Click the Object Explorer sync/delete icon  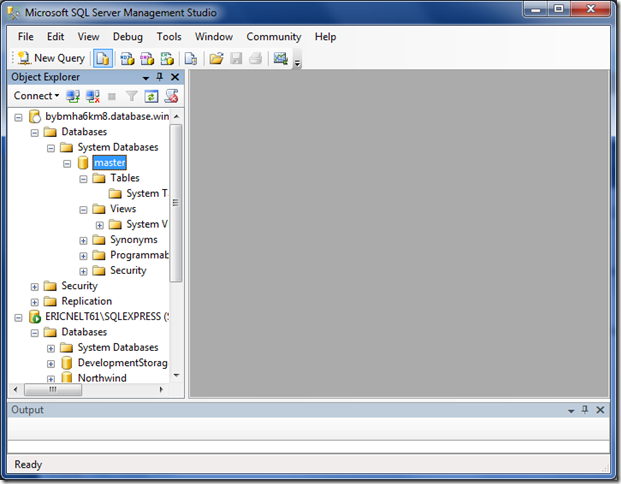click(x=171, y=96)
